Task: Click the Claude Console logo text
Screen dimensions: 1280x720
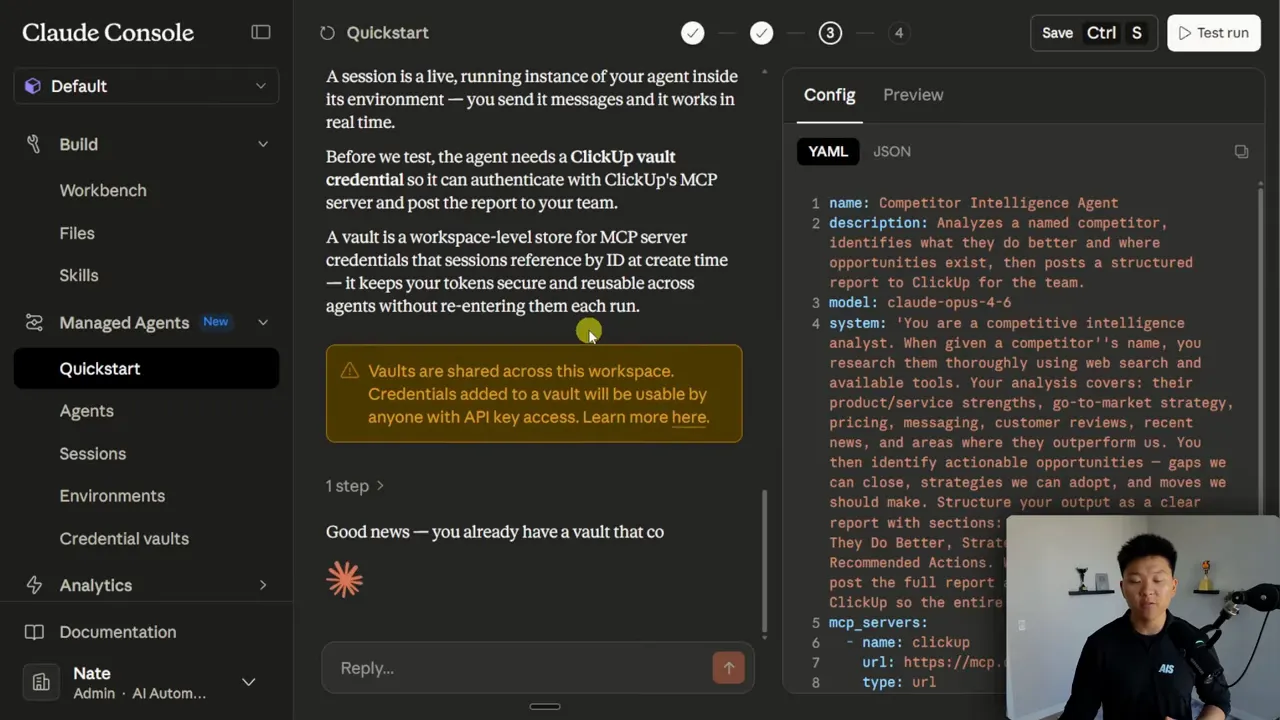Action: [108, 32]
